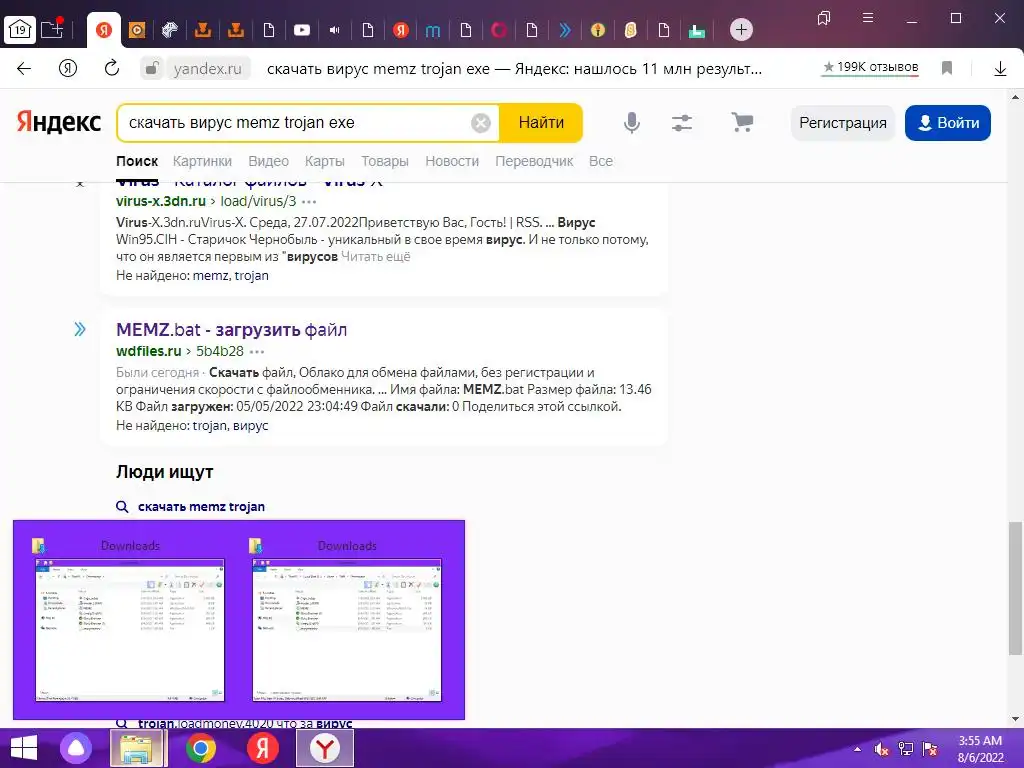Expand snippet with Читать ещё
The width and height of the screenshot is (1024, 768).
(x=376, y=257)
